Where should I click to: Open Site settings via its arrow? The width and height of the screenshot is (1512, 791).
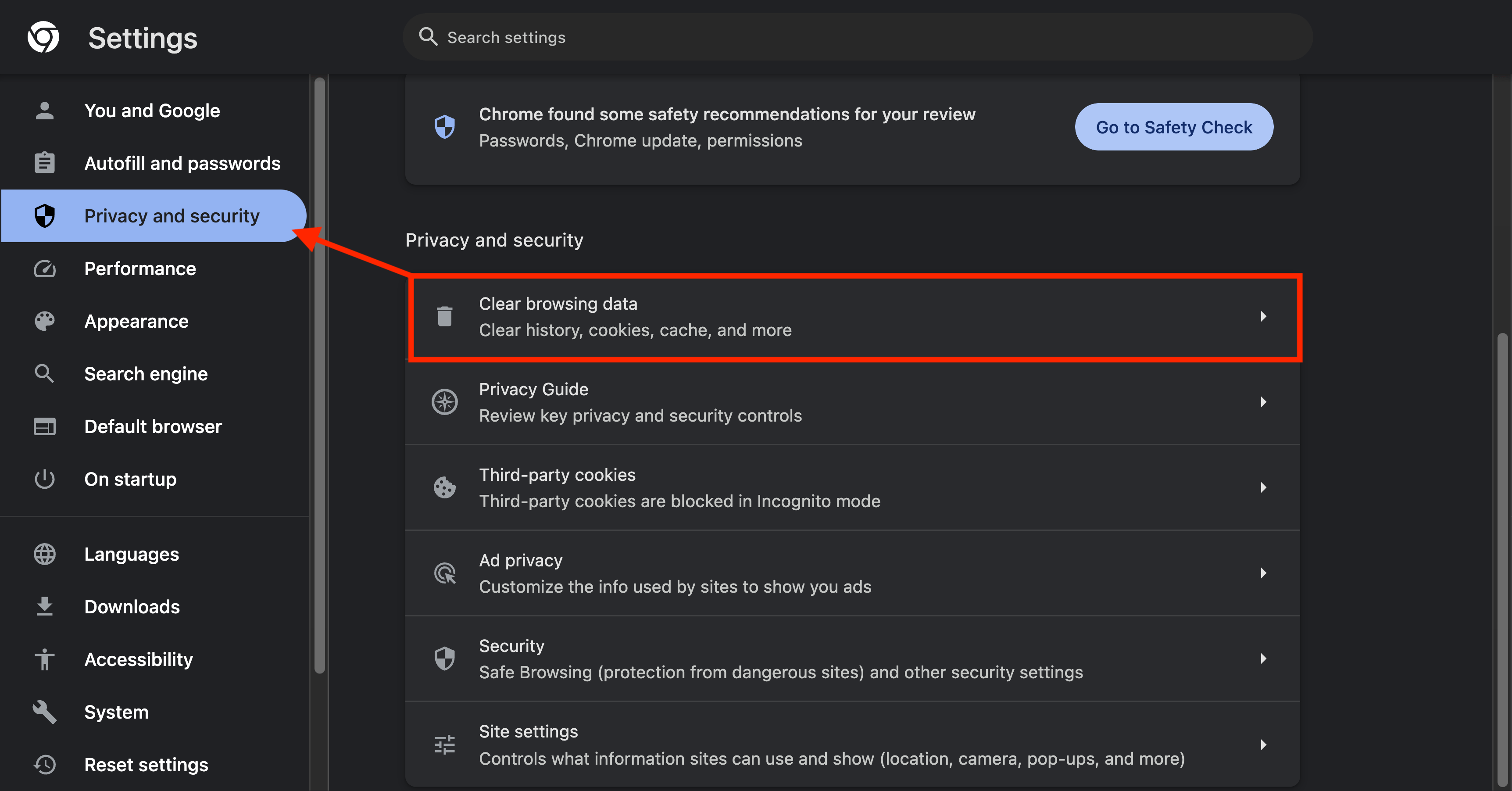click(1264, 744)
